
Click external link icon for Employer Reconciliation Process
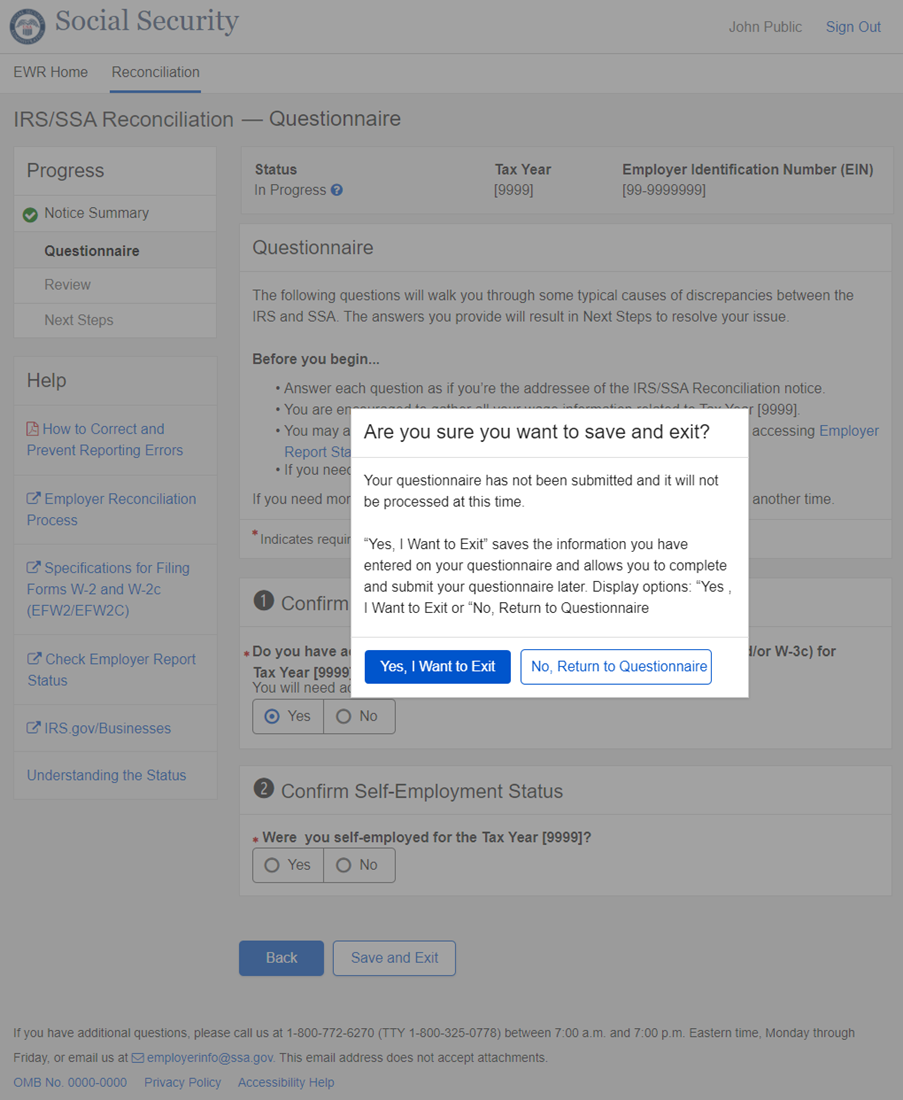click(x=34, y=499)
